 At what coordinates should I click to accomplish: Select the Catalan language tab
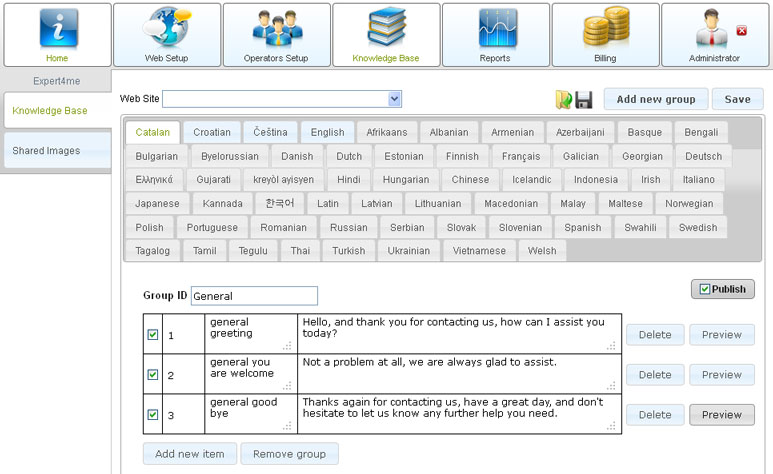pyautogui.click(x=153, y=132)
